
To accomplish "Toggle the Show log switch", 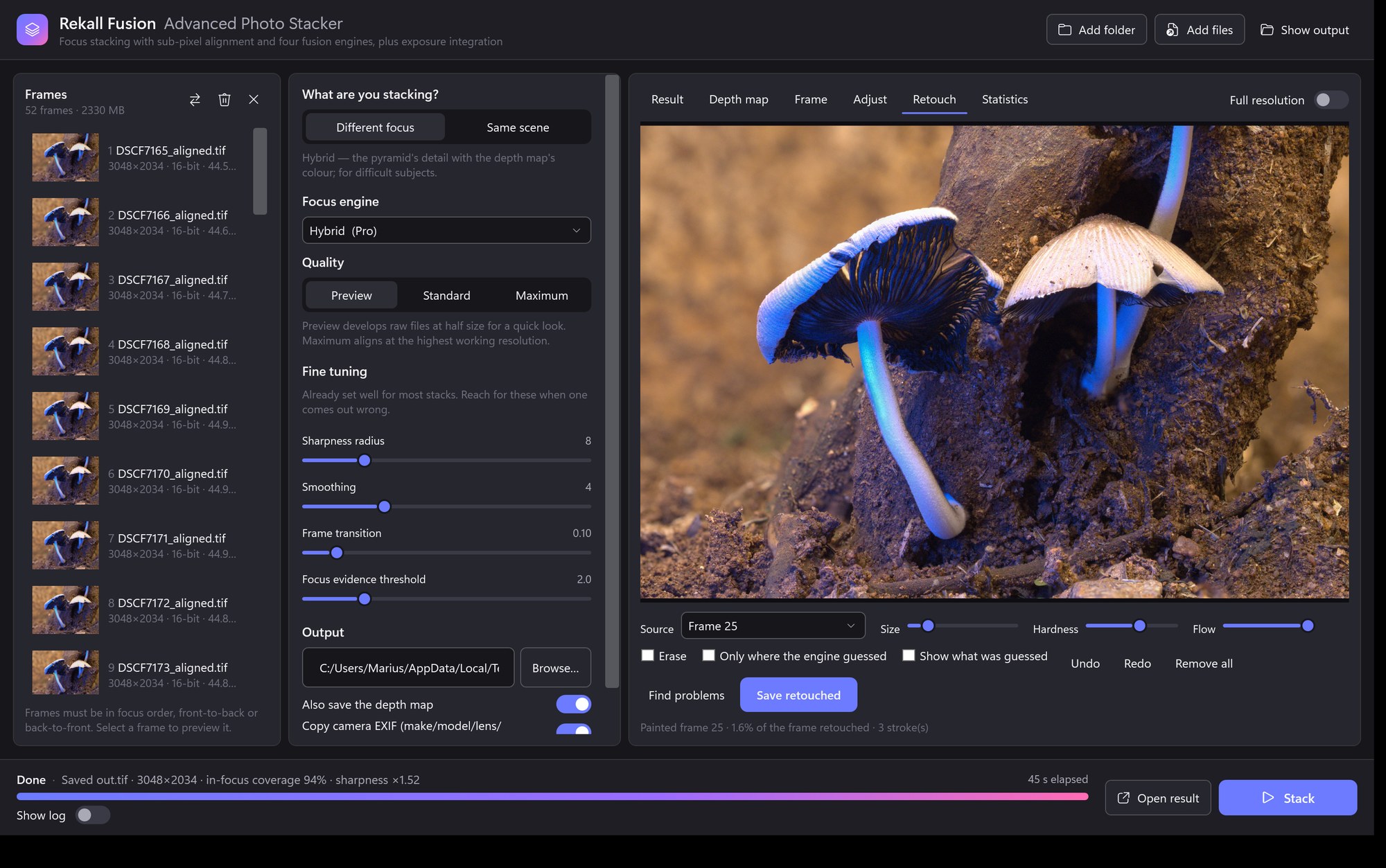I will click(93, 815).
